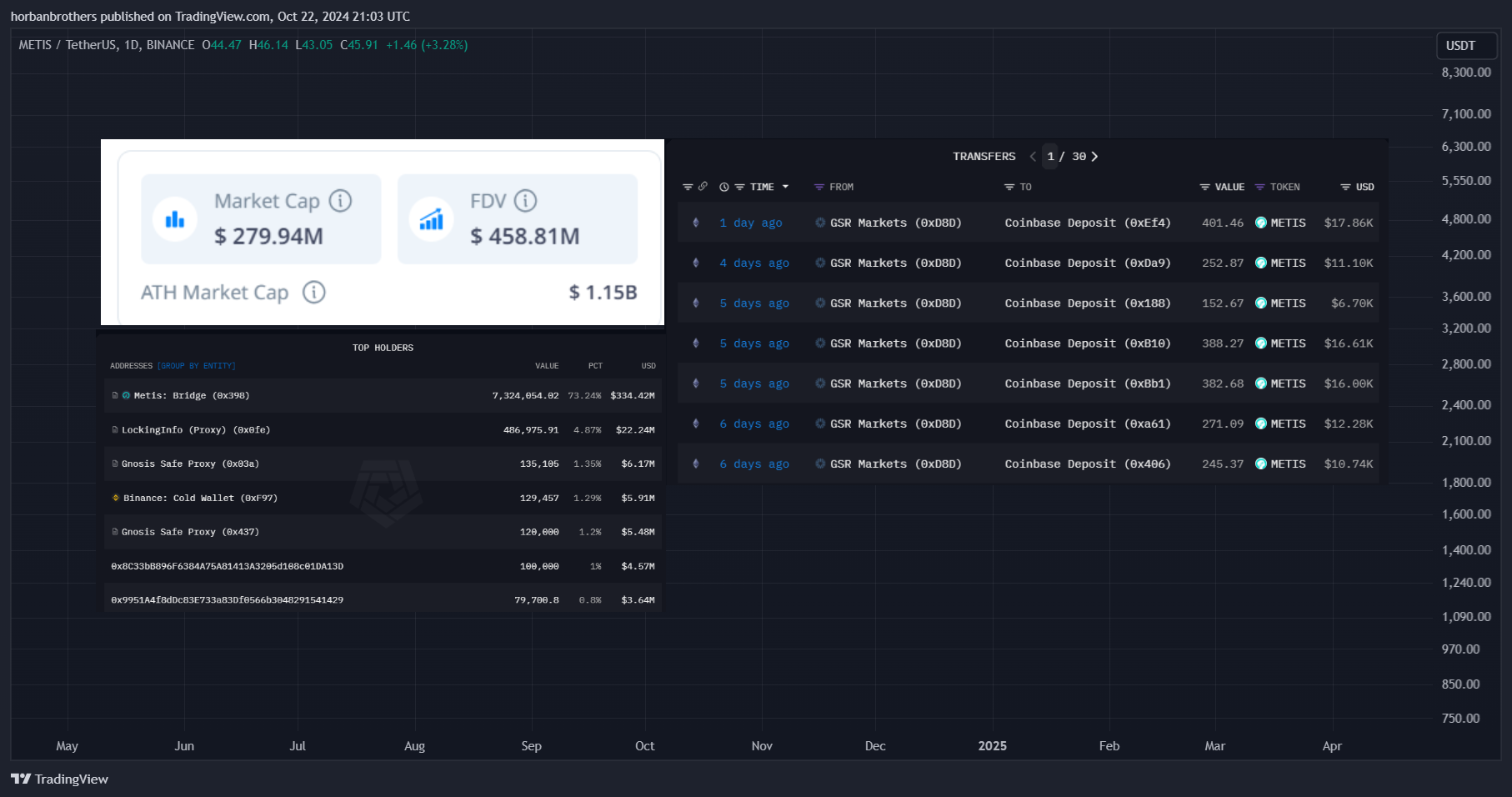
Task: Select Coinbase Deposit (0xDa9) address
Action: (1088, 263)
